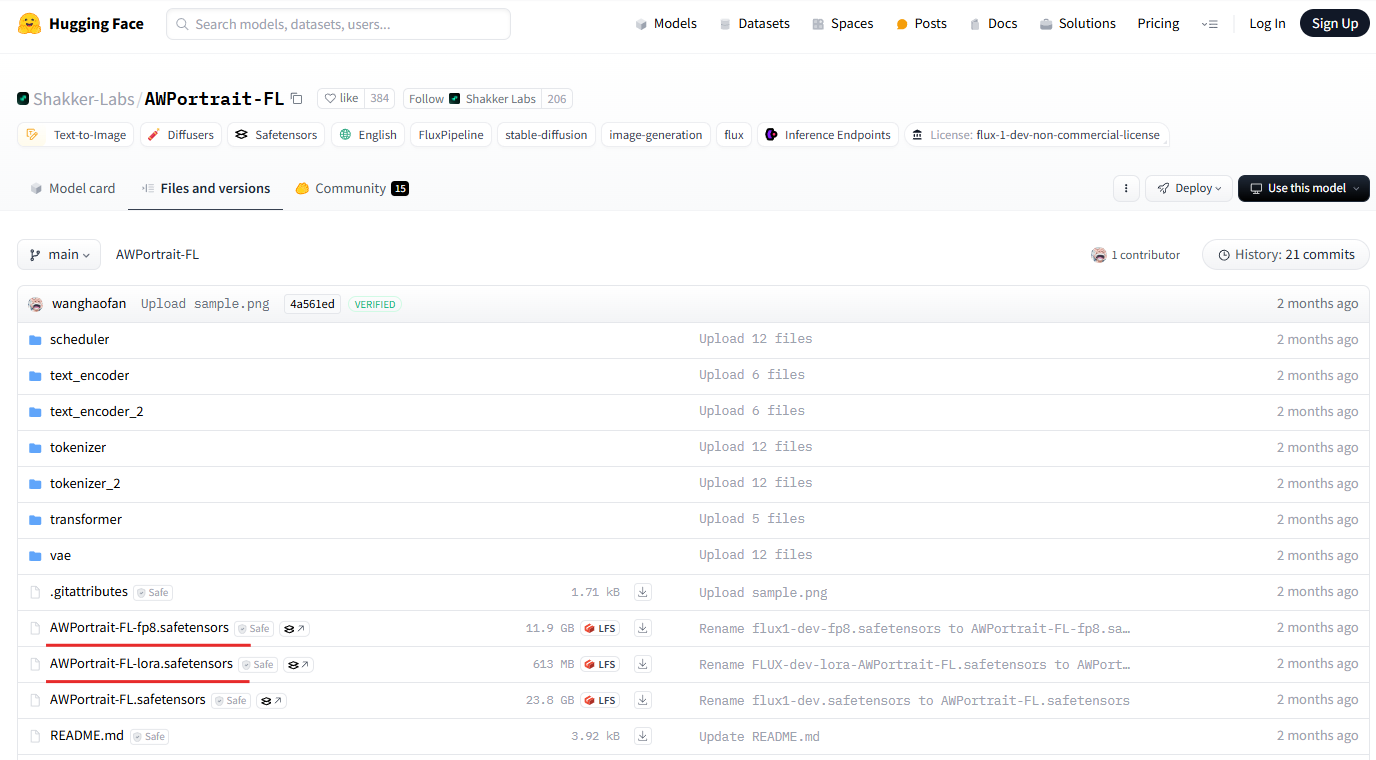Screen dimensions: 1376x760
Task: Download AWPortrait-FL-lora.safetensors file
Action: click(643, 664)
